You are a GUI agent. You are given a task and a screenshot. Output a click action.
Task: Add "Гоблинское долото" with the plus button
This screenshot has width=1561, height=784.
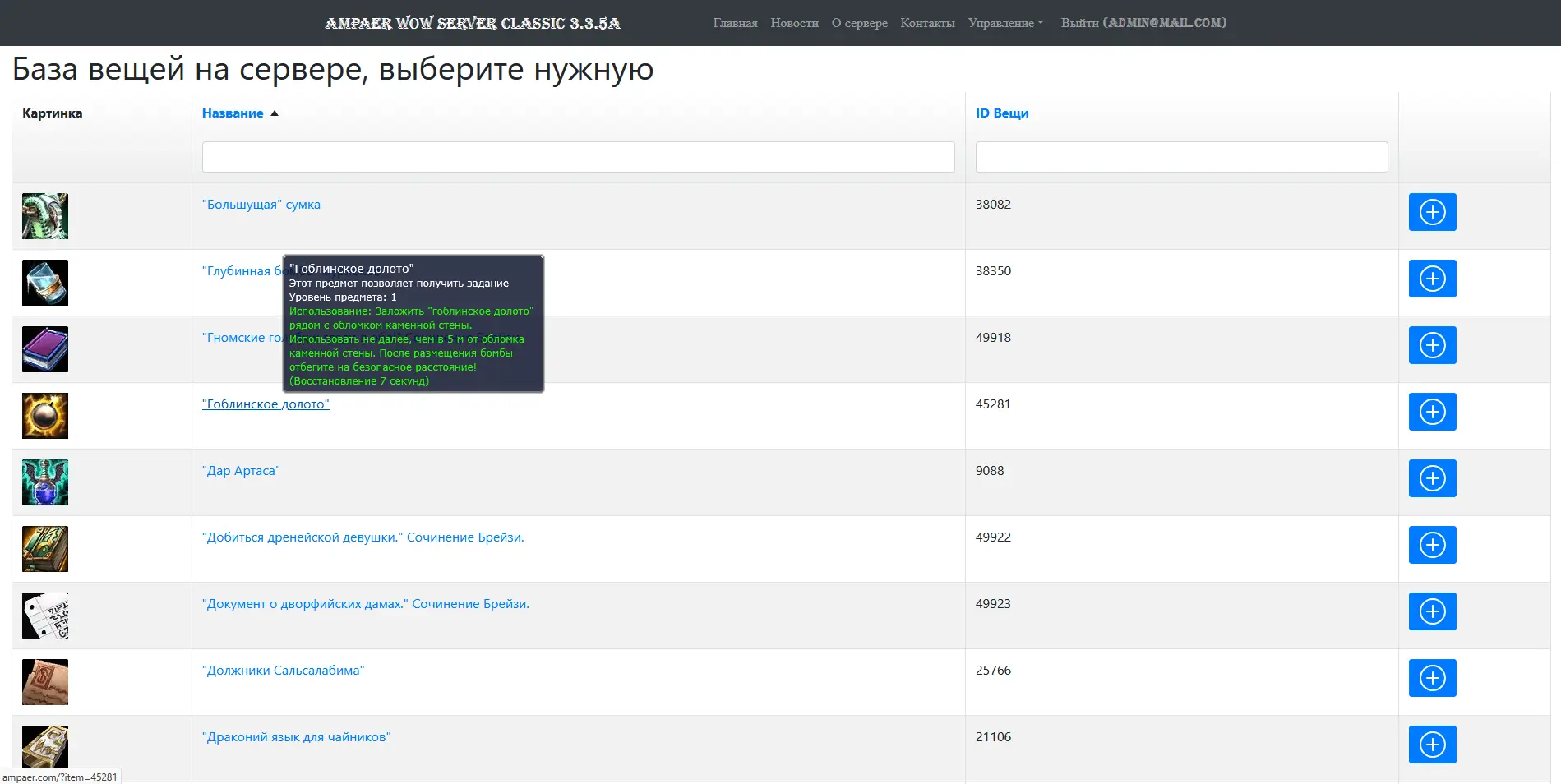[1432, 412]
